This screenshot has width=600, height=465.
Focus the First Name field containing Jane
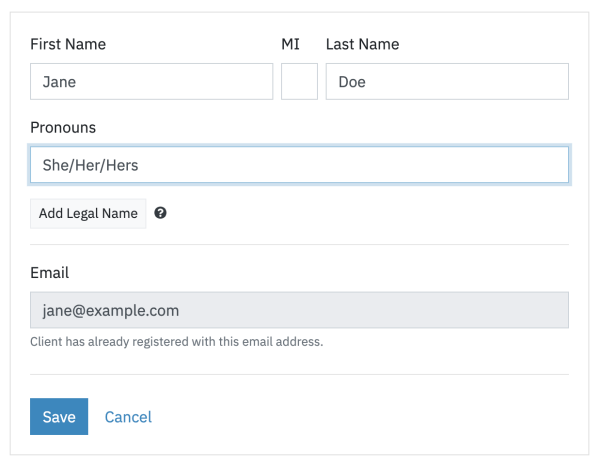point(152,82)
